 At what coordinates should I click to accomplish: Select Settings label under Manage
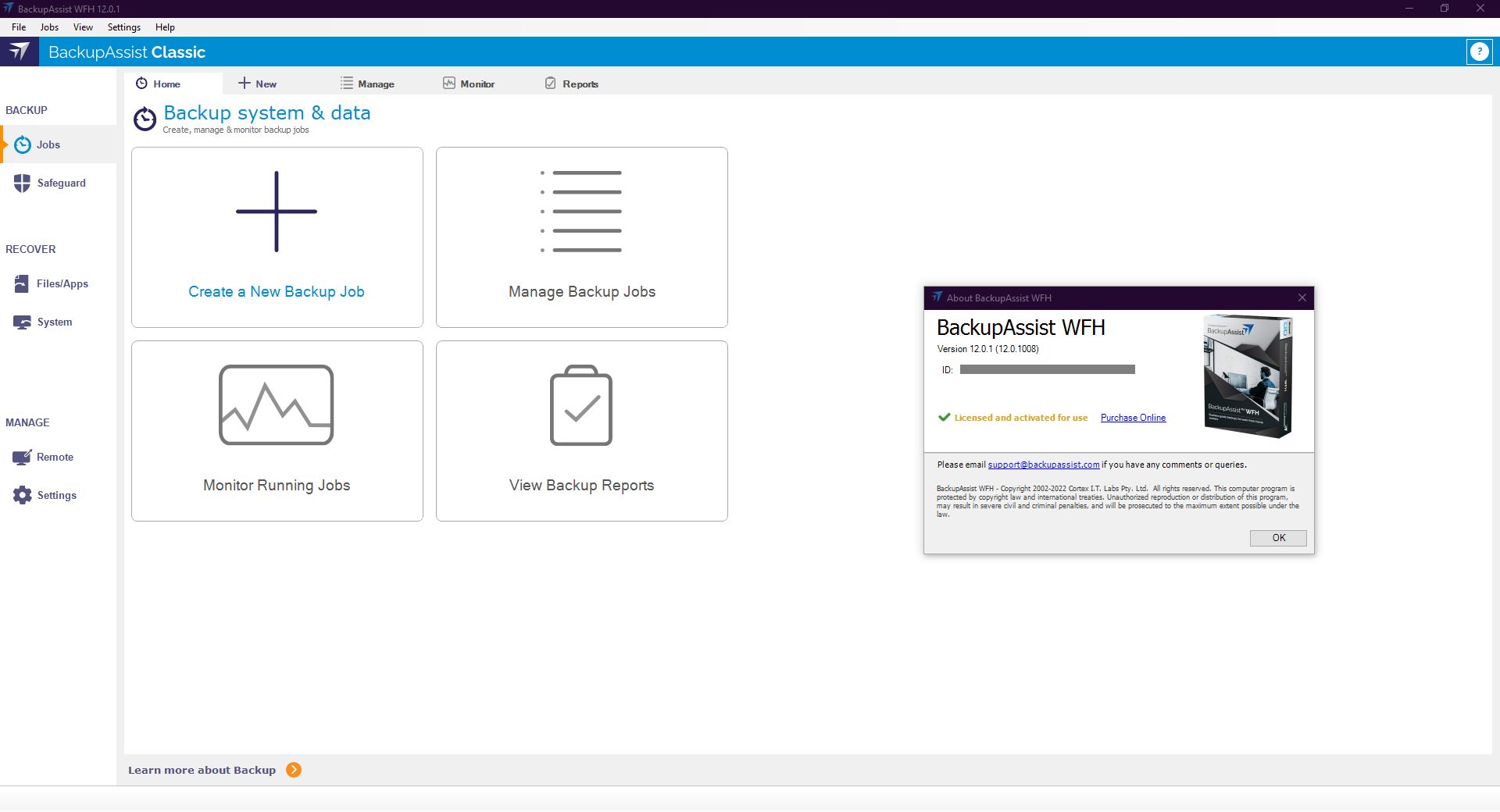pos(57,495)
